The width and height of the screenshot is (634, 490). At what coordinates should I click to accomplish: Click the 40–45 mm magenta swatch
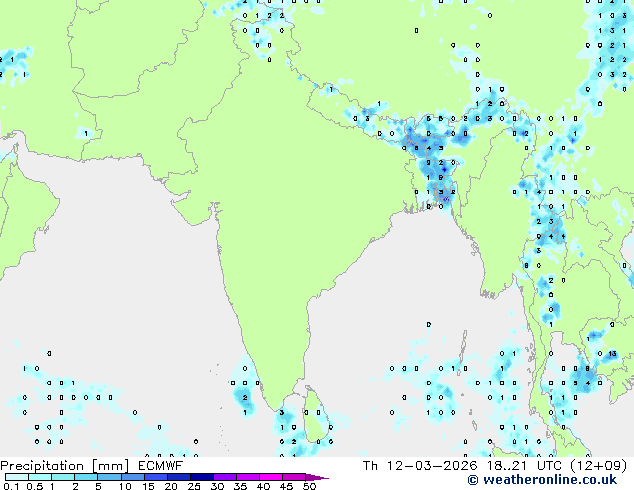coord(271,477)
